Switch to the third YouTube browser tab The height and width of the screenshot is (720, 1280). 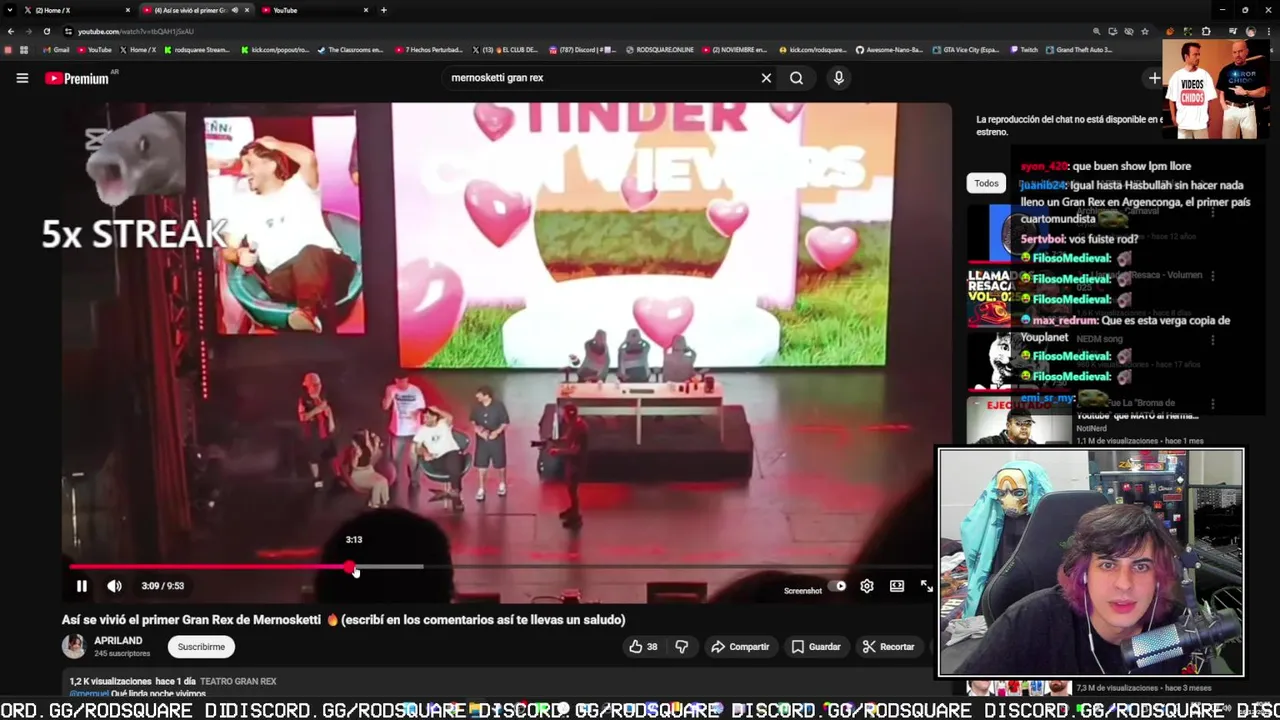tap(313, 10)
